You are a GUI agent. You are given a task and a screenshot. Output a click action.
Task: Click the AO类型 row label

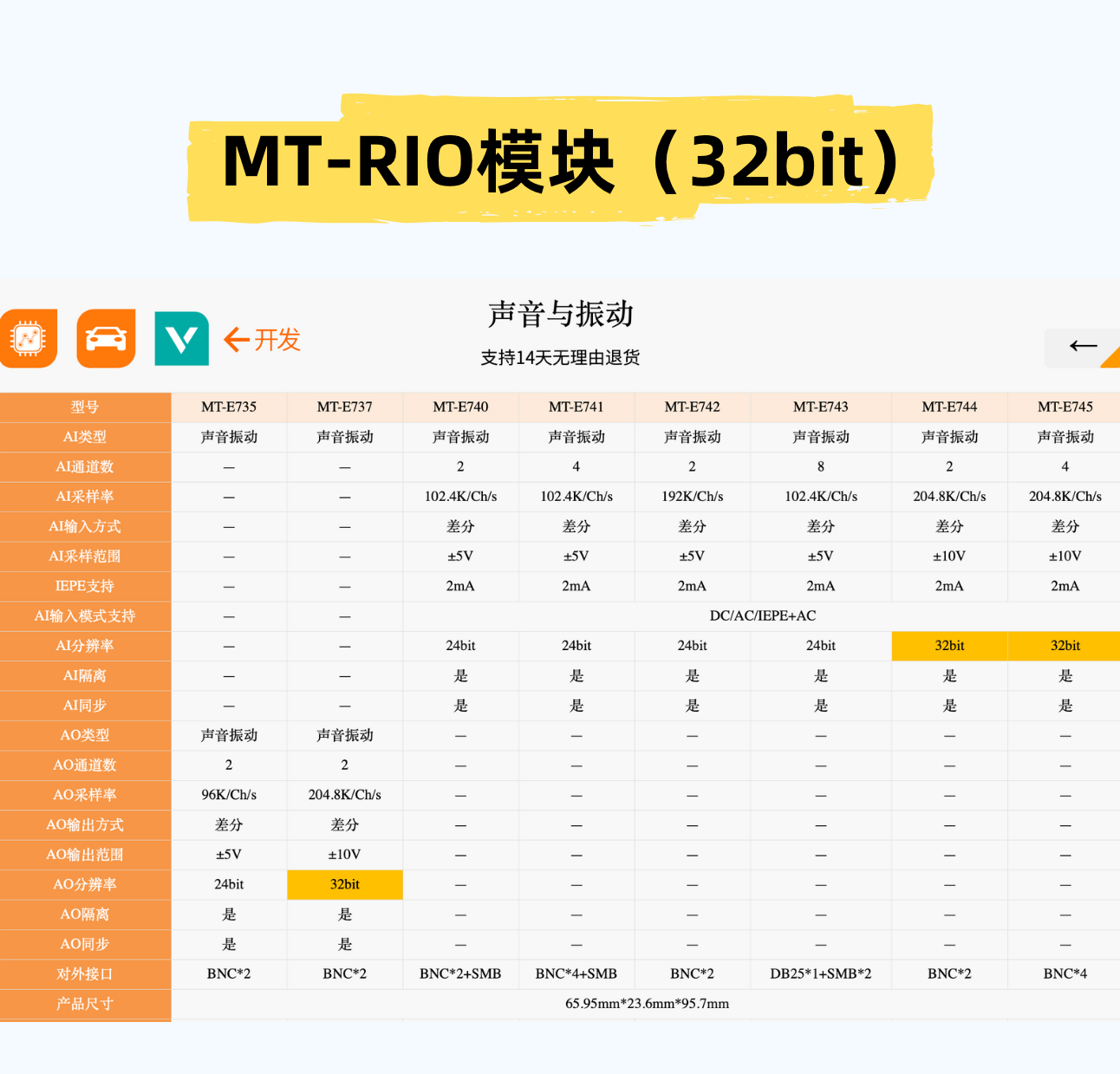[85, 736]
